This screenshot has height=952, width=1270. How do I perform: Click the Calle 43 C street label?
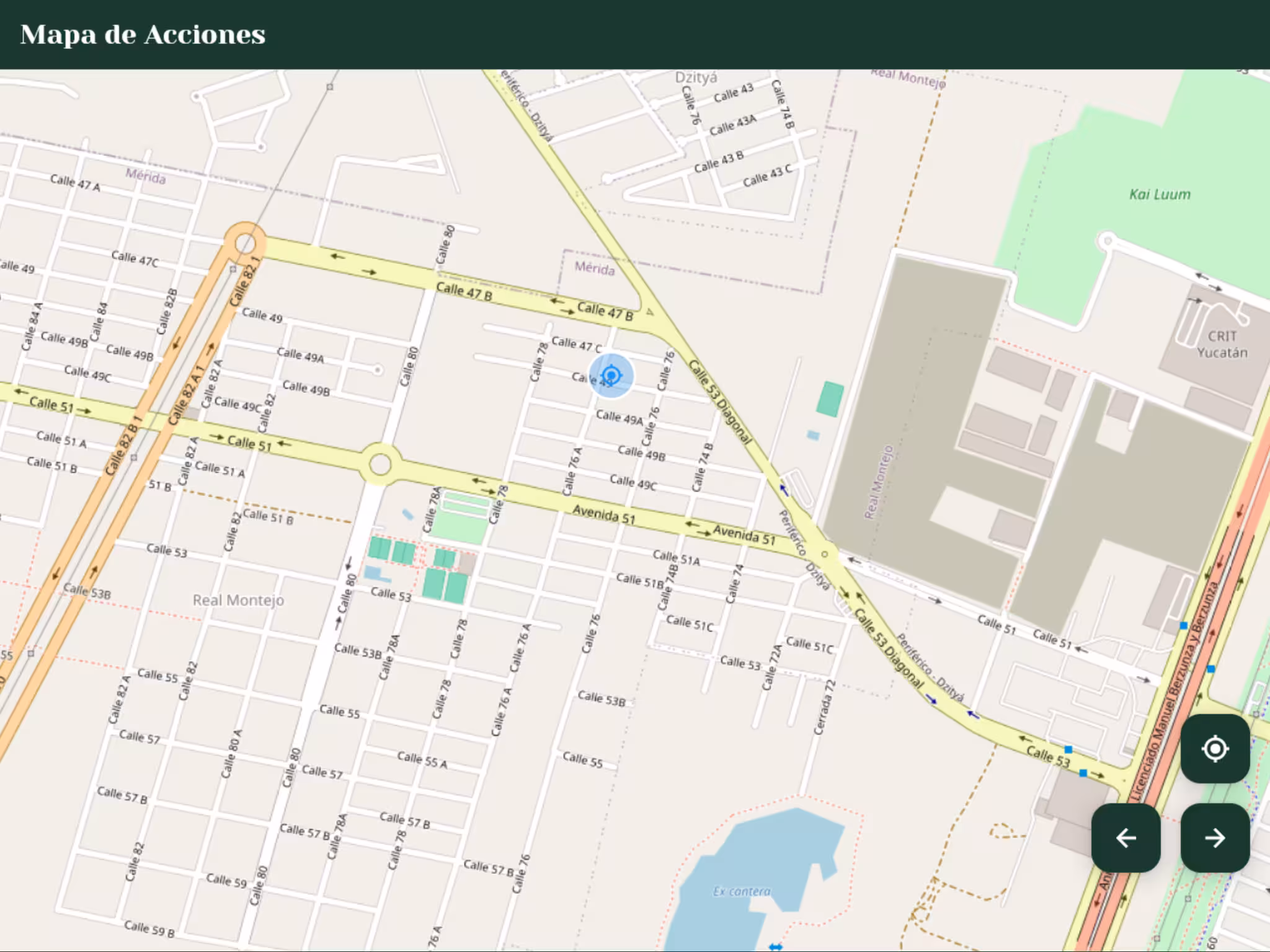767,176
